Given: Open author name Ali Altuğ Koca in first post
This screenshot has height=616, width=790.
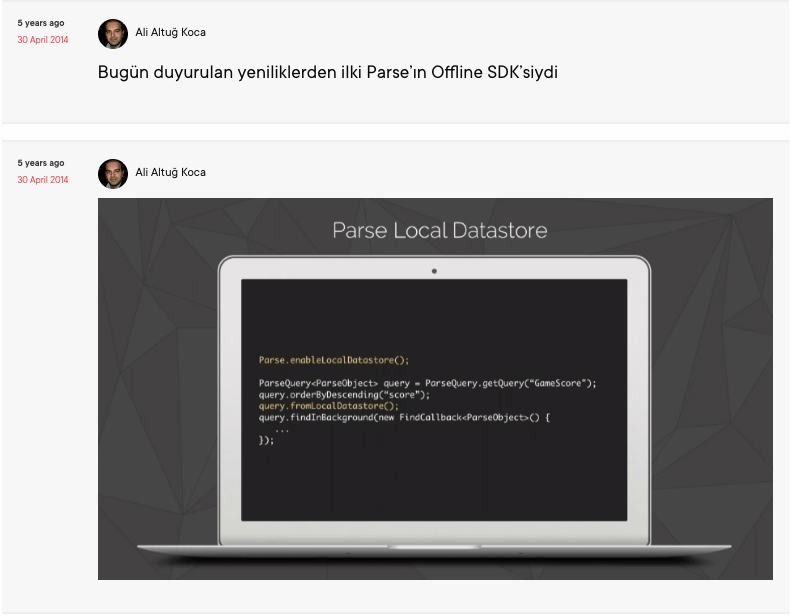Looking at the screenshot, I should pyautogui.click(x=170, y=32).
